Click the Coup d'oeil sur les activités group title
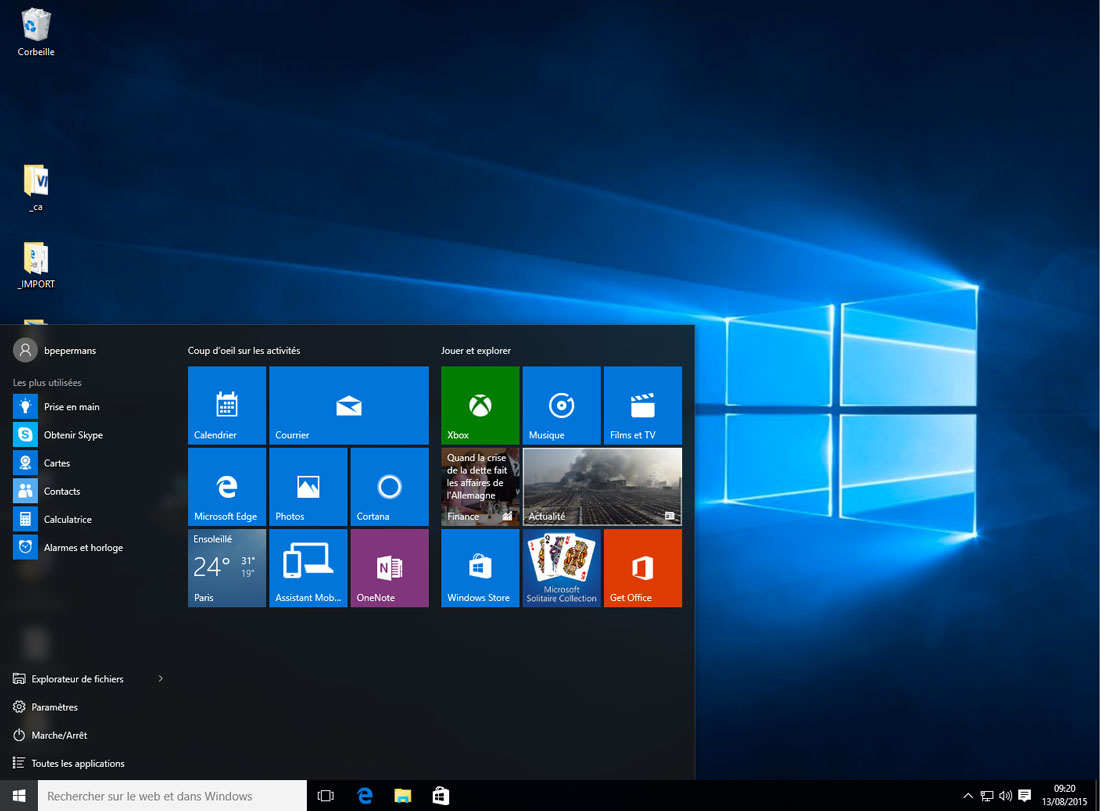This screenshot has height=811, width=1100. 243,350
